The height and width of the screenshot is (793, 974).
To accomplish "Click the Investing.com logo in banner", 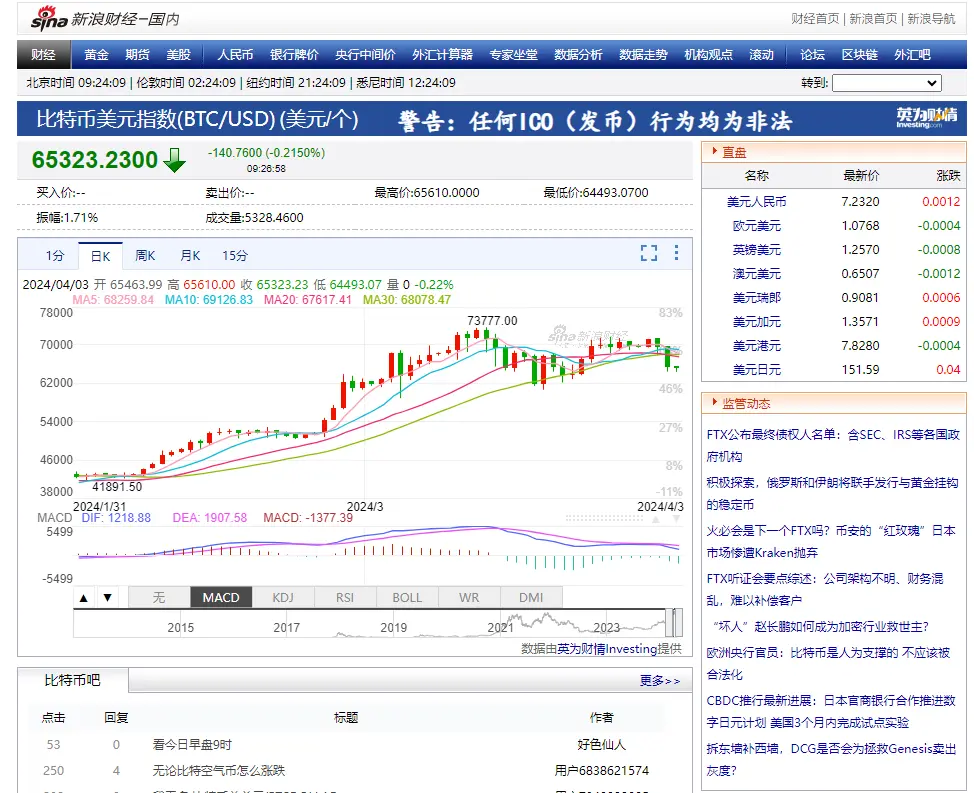I will 926,117.
